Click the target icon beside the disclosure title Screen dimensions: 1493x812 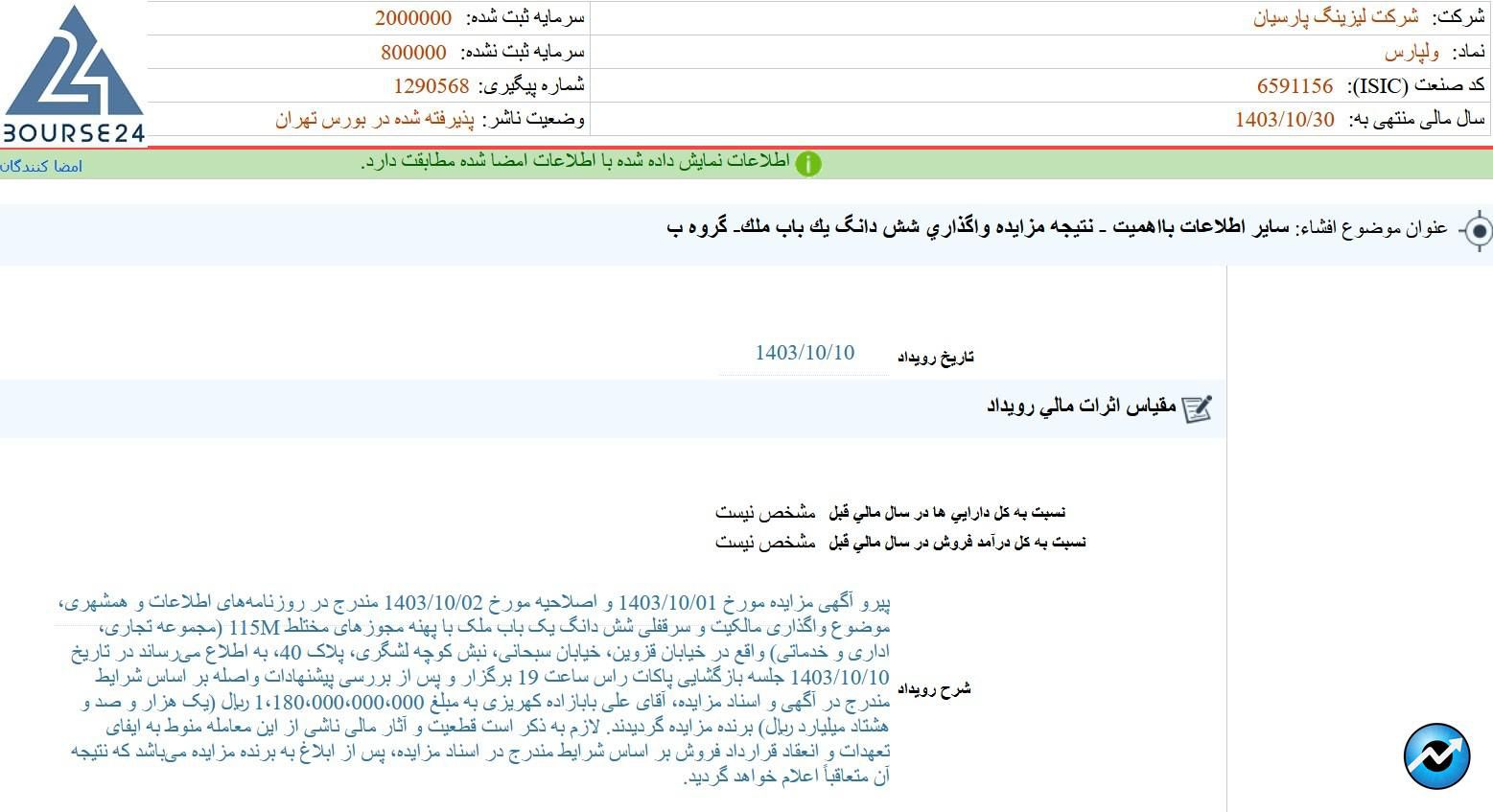(1479, 231)
